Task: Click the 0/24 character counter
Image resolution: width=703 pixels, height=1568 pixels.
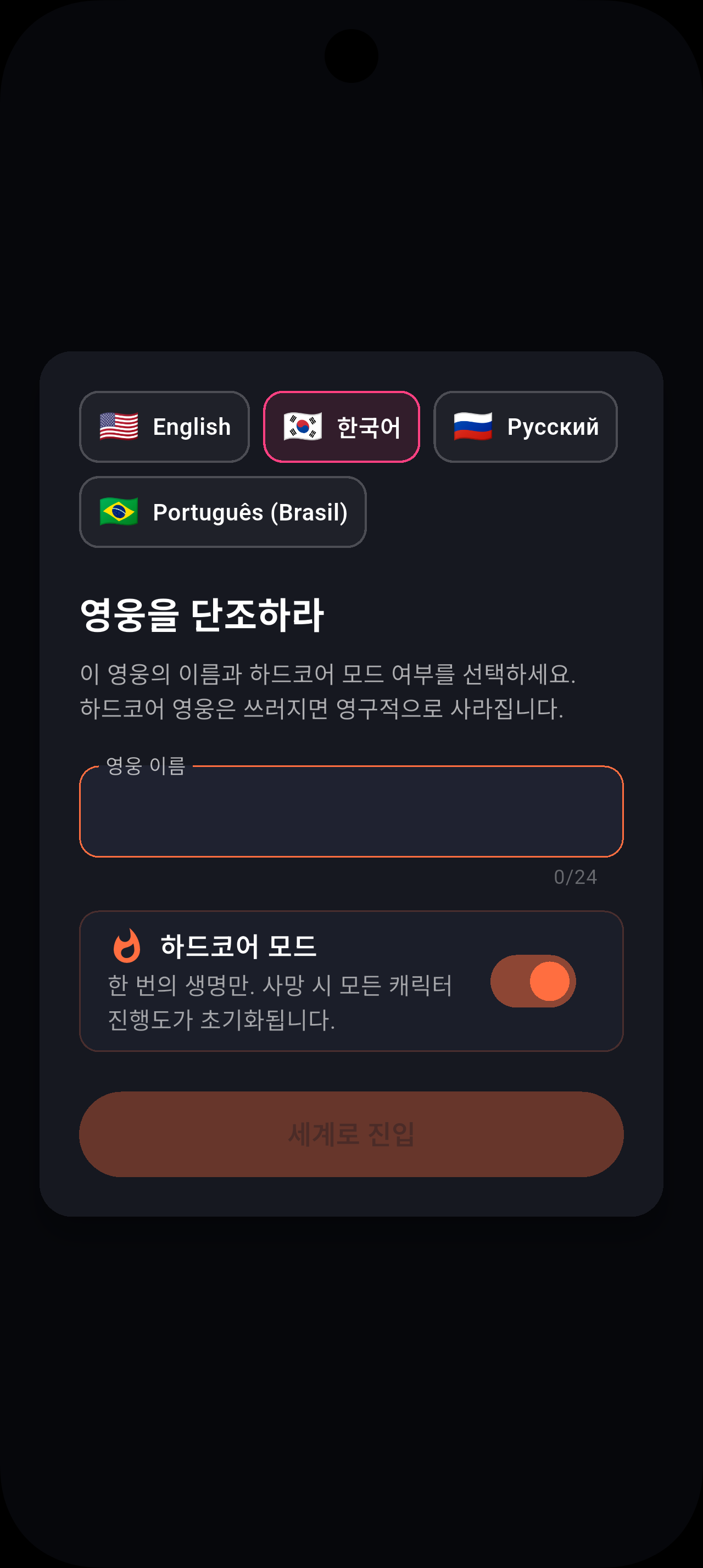Action: coord(575,877)
